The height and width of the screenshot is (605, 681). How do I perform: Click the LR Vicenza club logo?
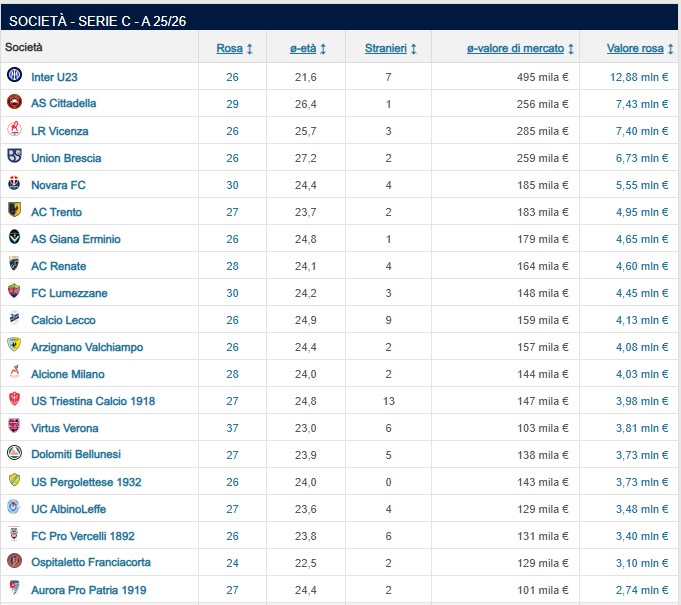pyautogui.click(x=14, y=130)
